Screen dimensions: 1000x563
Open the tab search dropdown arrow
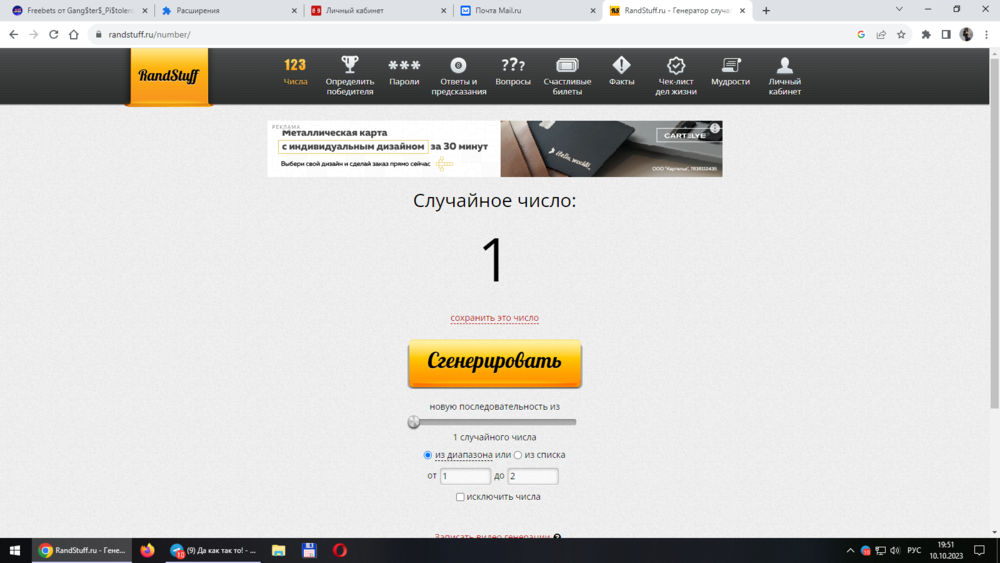click(899, 10)
